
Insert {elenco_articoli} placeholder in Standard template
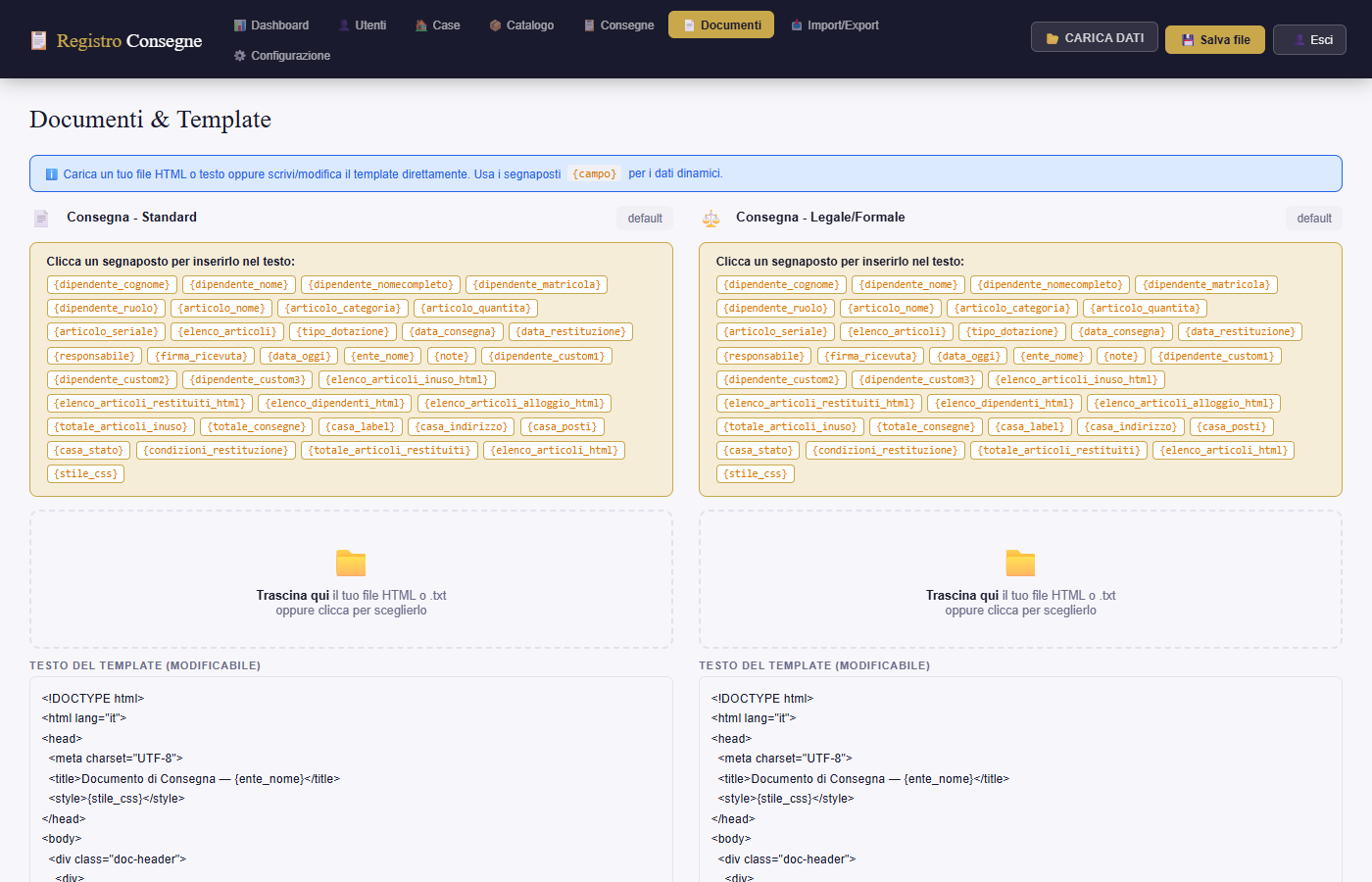(x=227, y=332)
